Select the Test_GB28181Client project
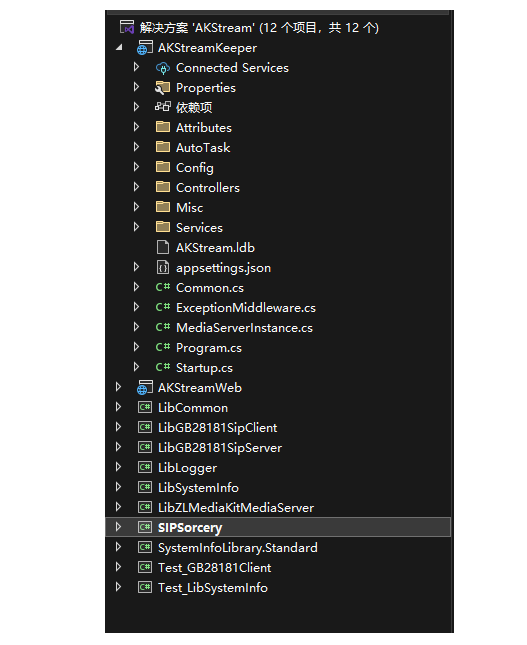527x645 pixels. tap(214, 568)
